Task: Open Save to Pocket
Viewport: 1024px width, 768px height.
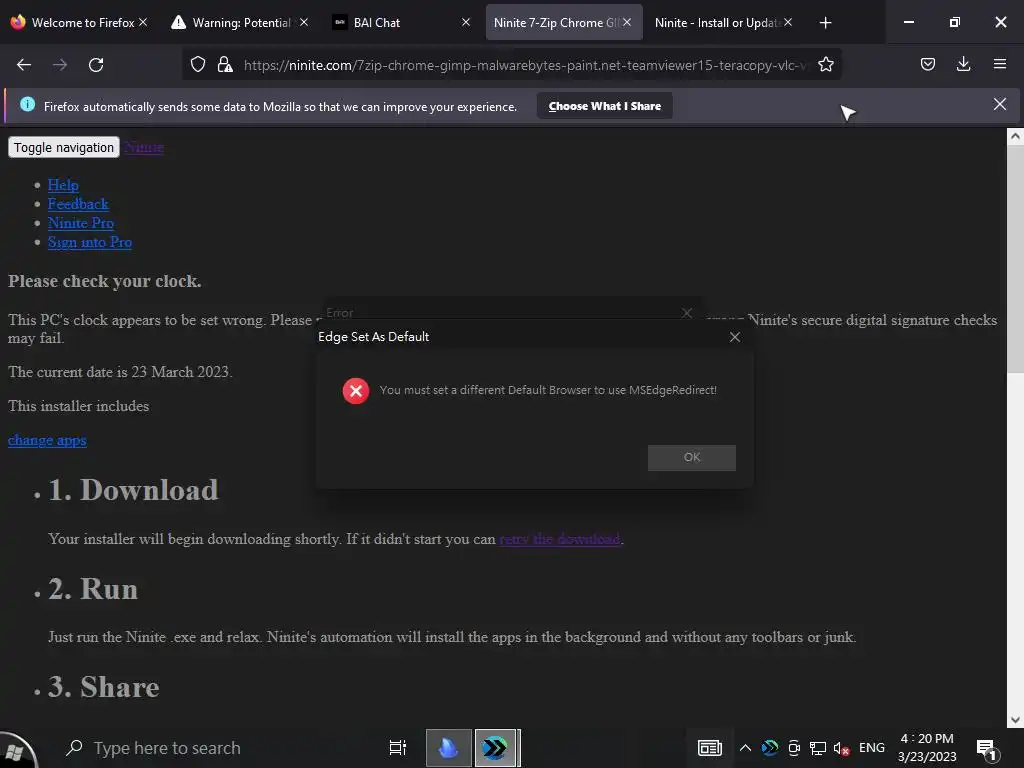Action: pyautogui.click(x=927, y=64)
